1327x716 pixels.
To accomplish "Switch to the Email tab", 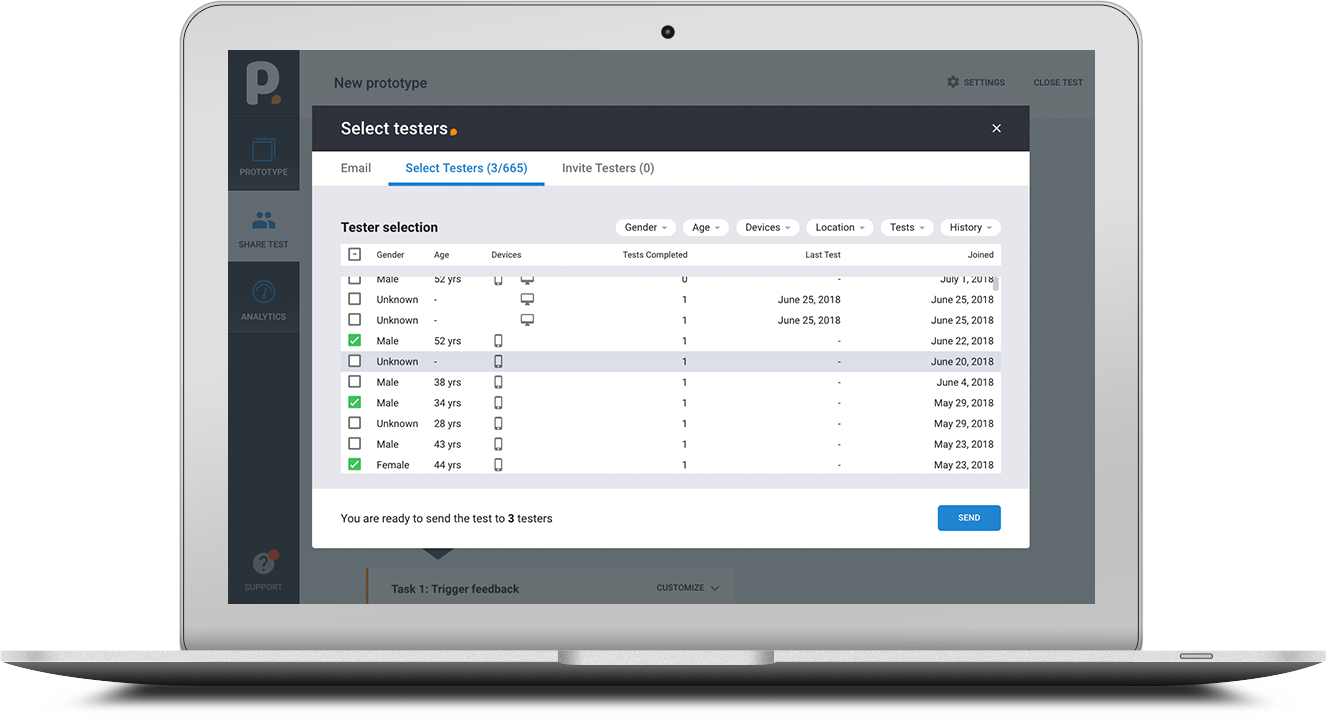I will point(356,168).
